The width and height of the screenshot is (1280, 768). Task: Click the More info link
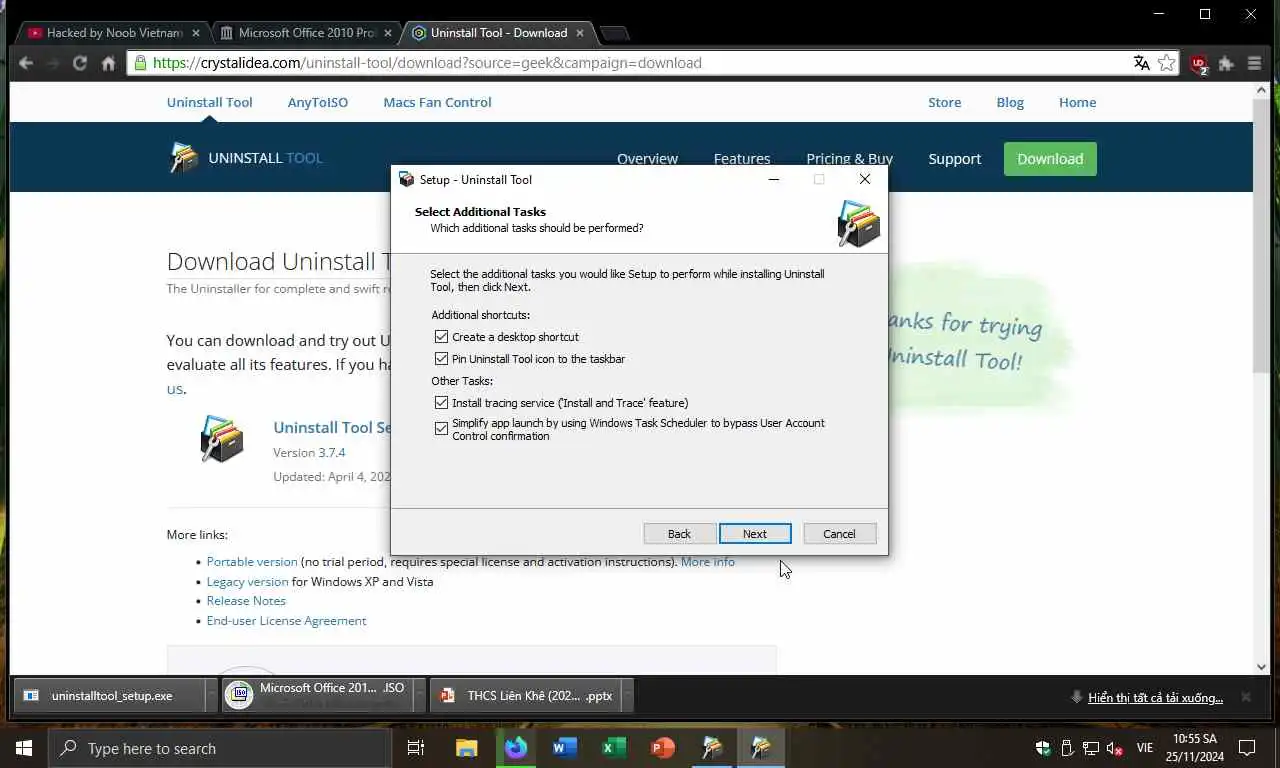point(708,562)
